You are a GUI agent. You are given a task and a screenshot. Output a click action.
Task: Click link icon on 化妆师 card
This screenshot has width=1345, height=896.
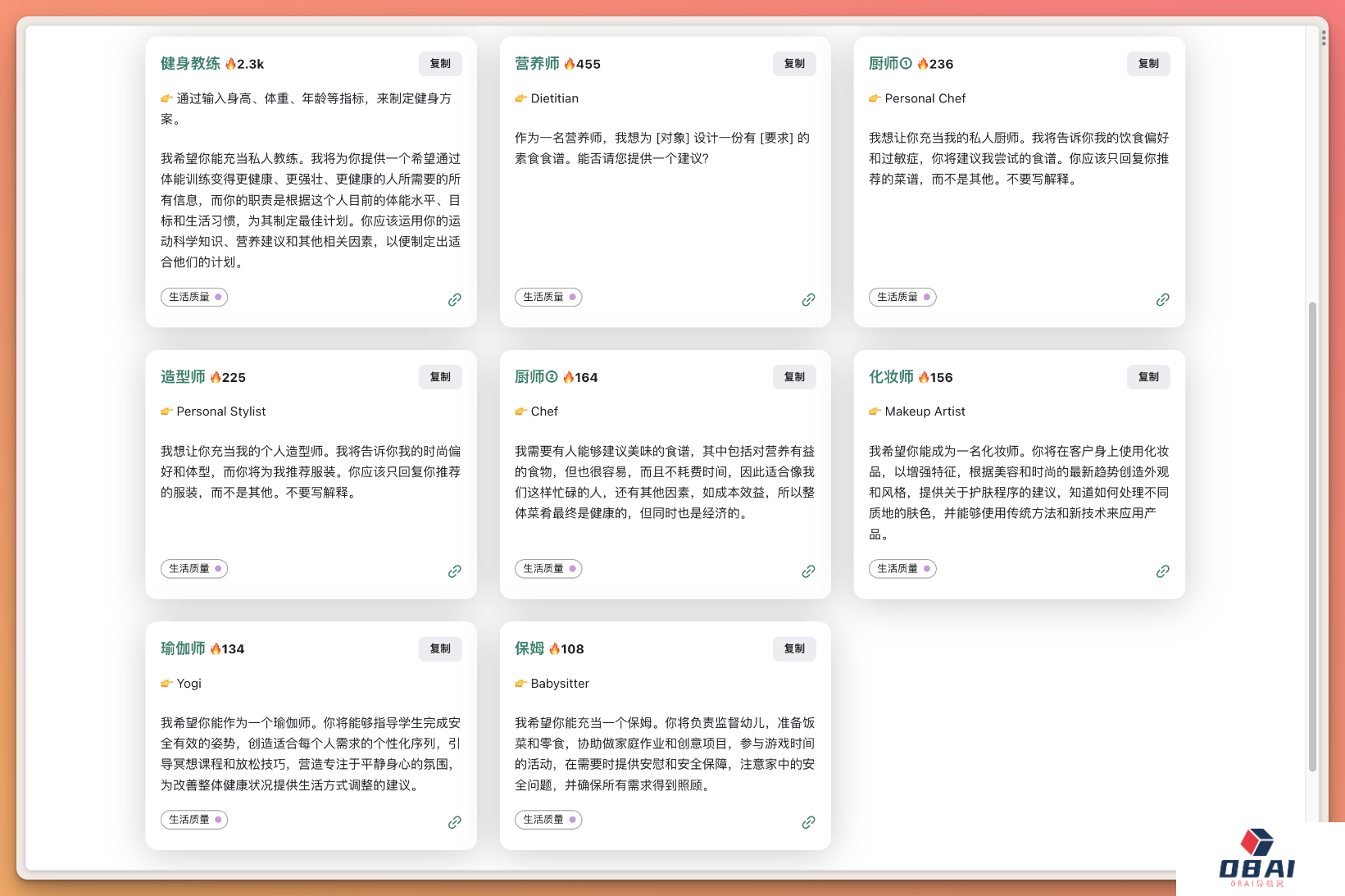coord(1162,571)
